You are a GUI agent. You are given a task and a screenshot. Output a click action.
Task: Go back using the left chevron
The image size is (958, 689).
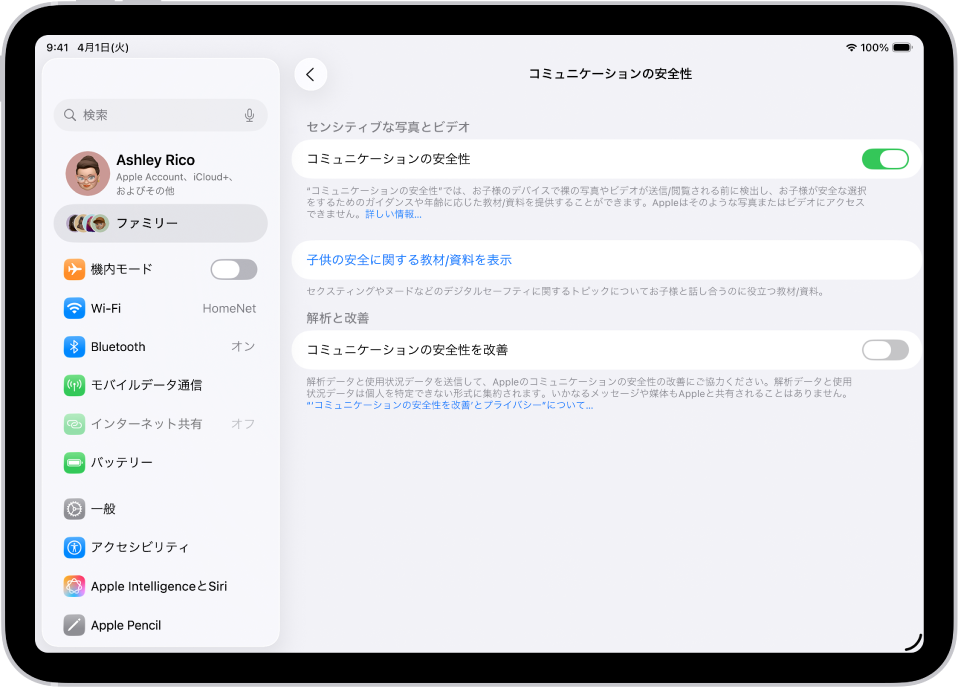coord(310,74)
